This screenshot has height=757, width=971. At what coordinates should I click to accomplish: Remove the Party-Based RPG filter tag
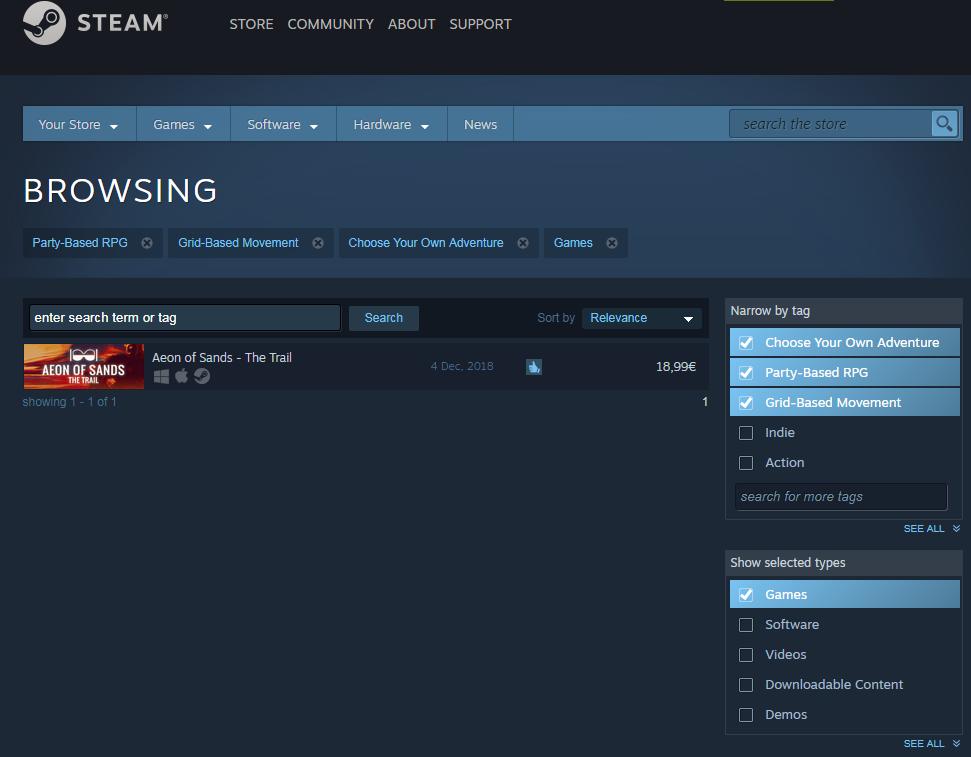[147, 243]
